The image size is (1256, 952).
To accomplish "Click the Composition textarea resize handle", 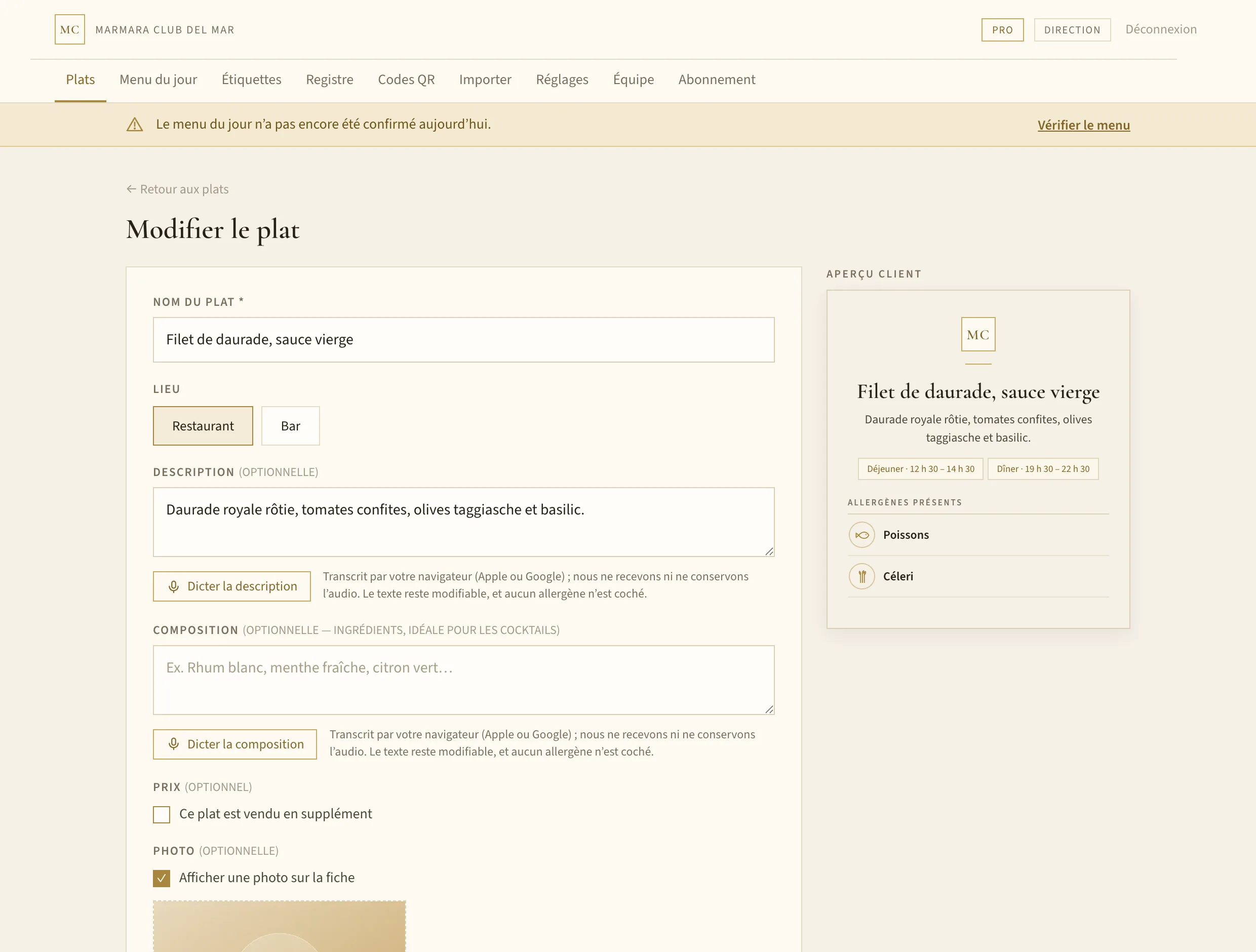I will pyautogui.click(x=769, y=709).
